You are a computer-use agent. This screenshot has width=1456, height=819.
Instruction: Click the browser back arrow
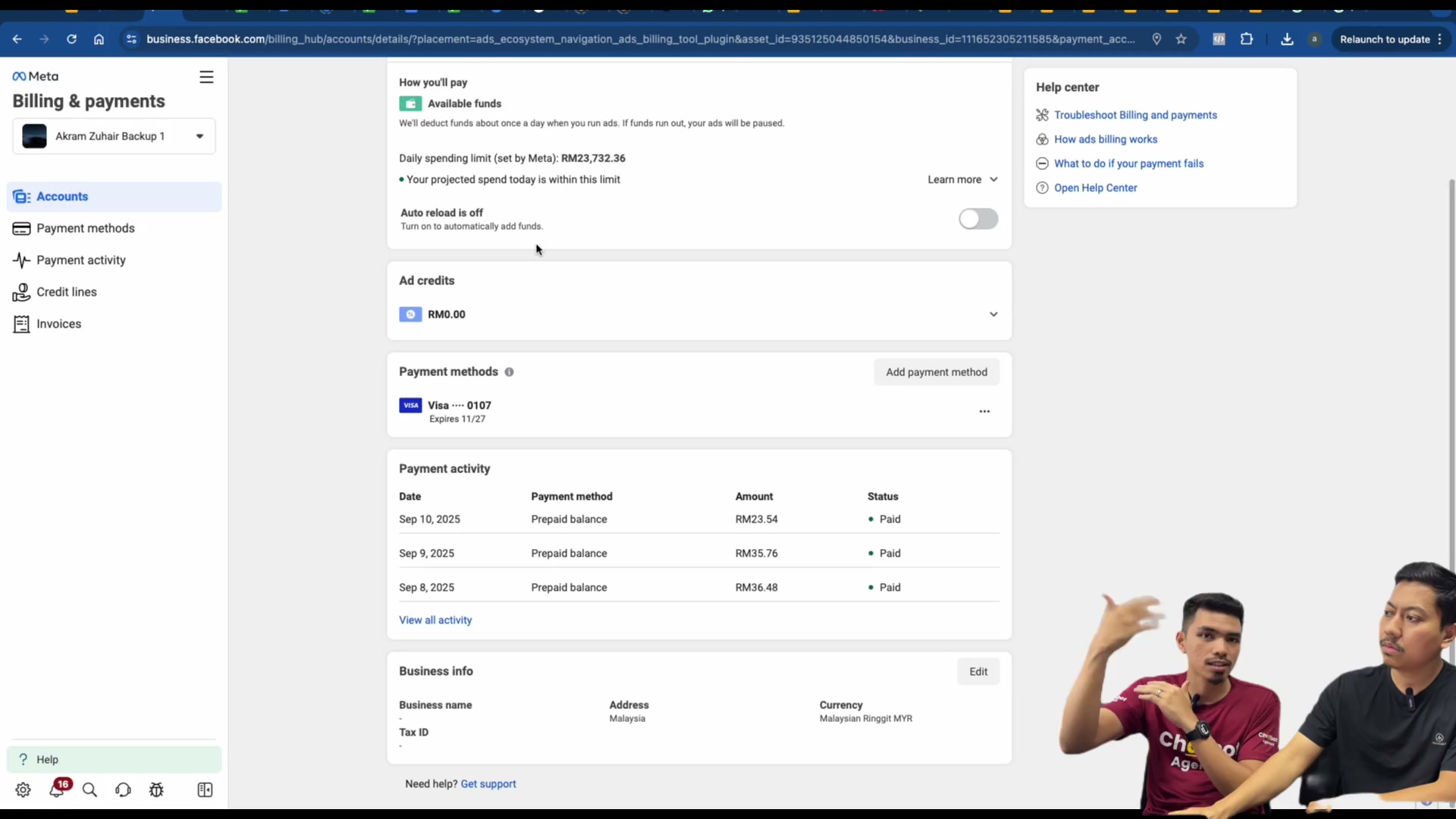click(x=17, y=39)
